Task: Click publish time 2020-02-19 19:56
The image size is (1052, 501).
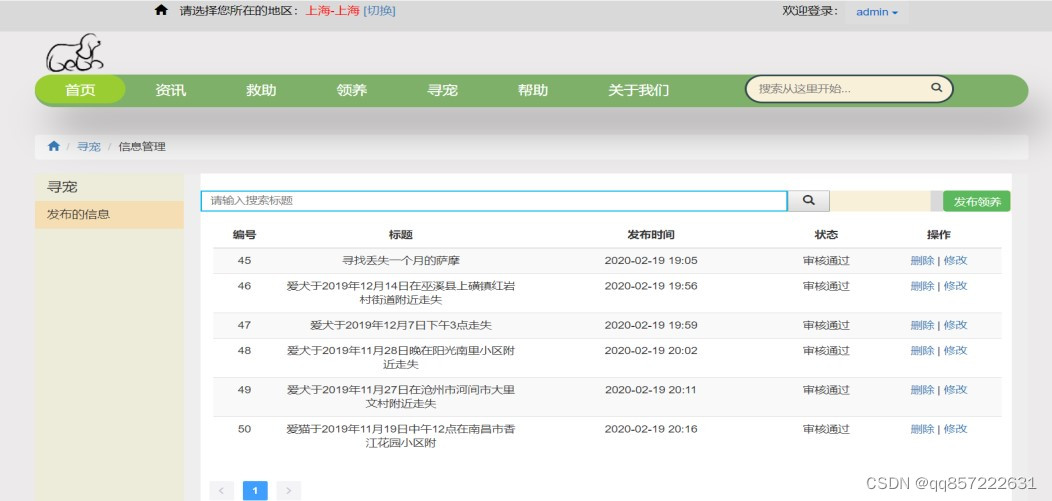Action: pyautogui.click(x=651, y=286)
